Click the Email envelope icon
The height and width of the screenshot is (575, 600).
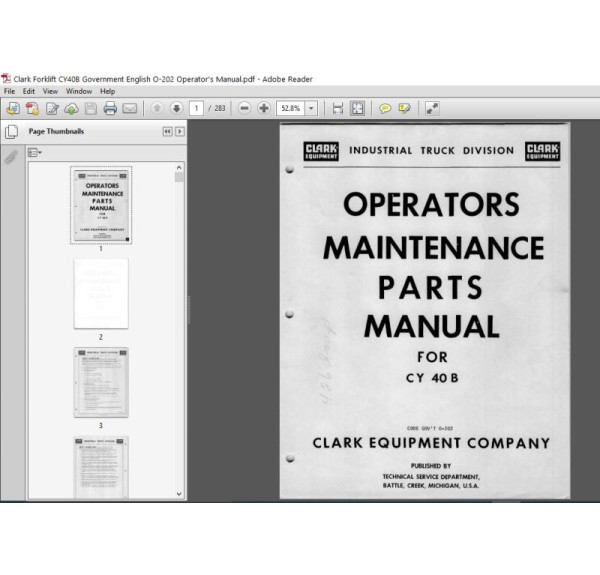(x=132, y=108)
